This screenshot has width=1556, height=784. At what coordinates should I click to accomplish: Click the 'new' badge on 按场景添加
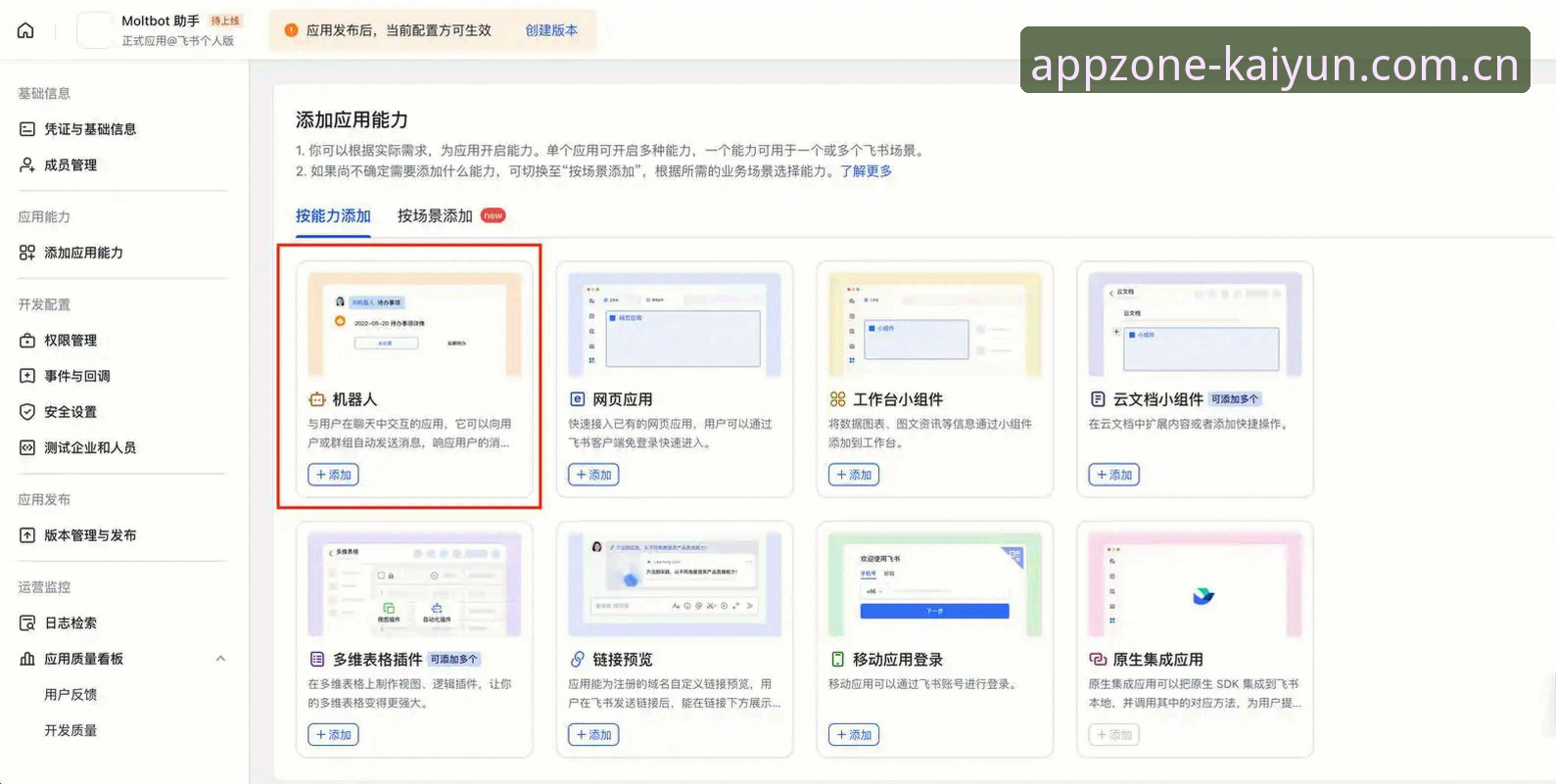tap(494, 215)
